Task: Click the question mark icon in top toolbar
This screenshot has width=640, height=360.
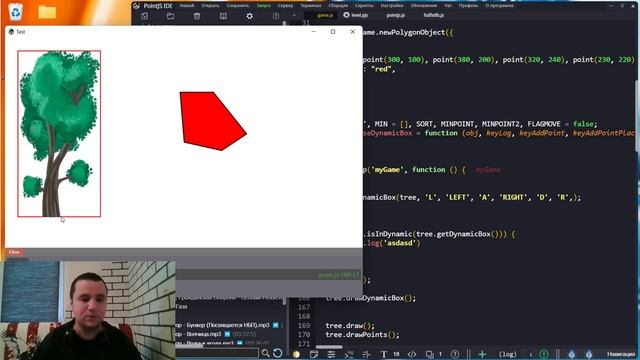Action: click(276, 16)
